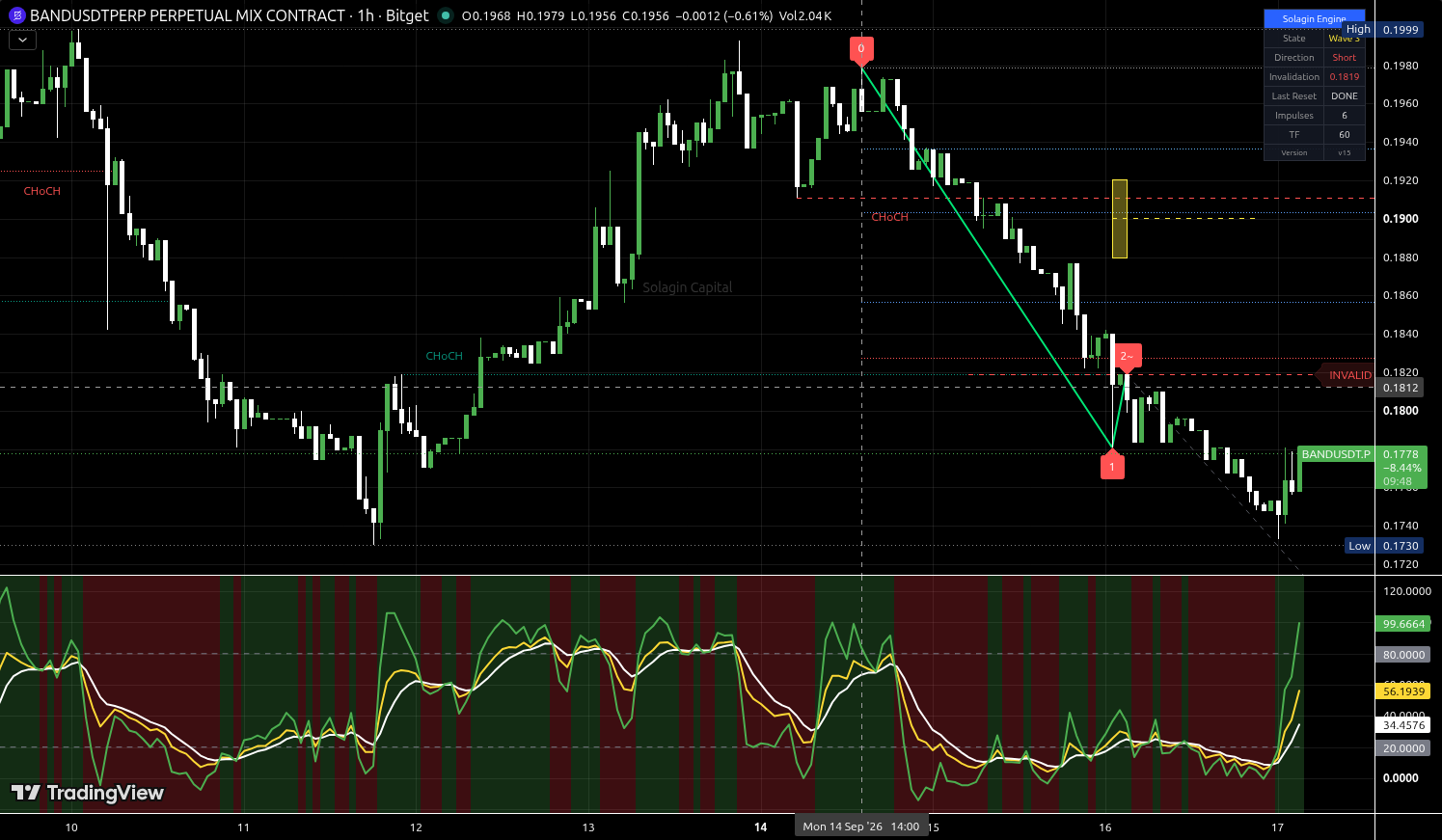Viewport: 1442px width, 840px height.
Task: Select the yellow 56.1939 indicator value
Action: pos(1403,691)
